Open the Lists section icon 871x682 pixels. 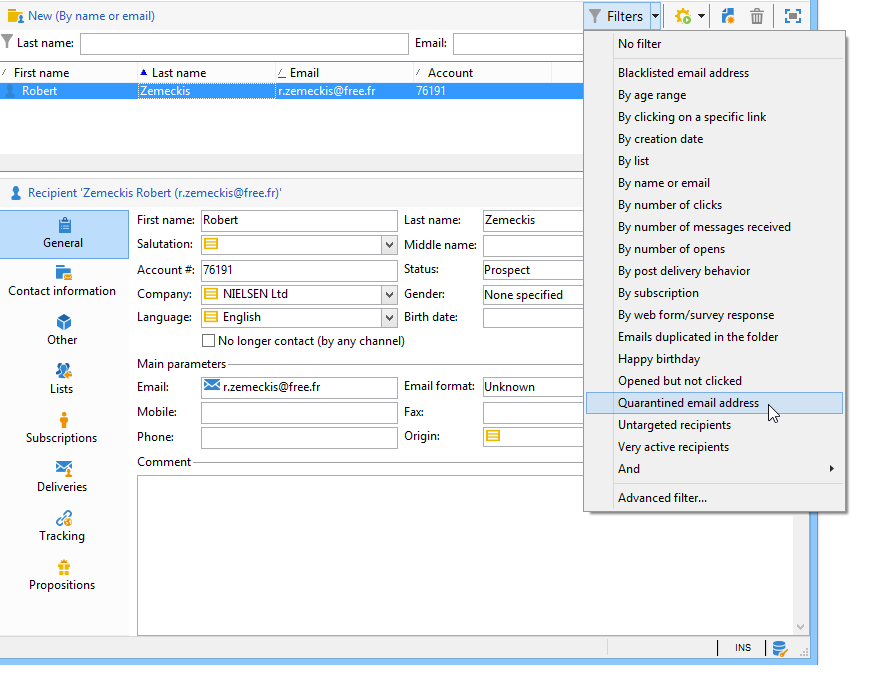63,370
